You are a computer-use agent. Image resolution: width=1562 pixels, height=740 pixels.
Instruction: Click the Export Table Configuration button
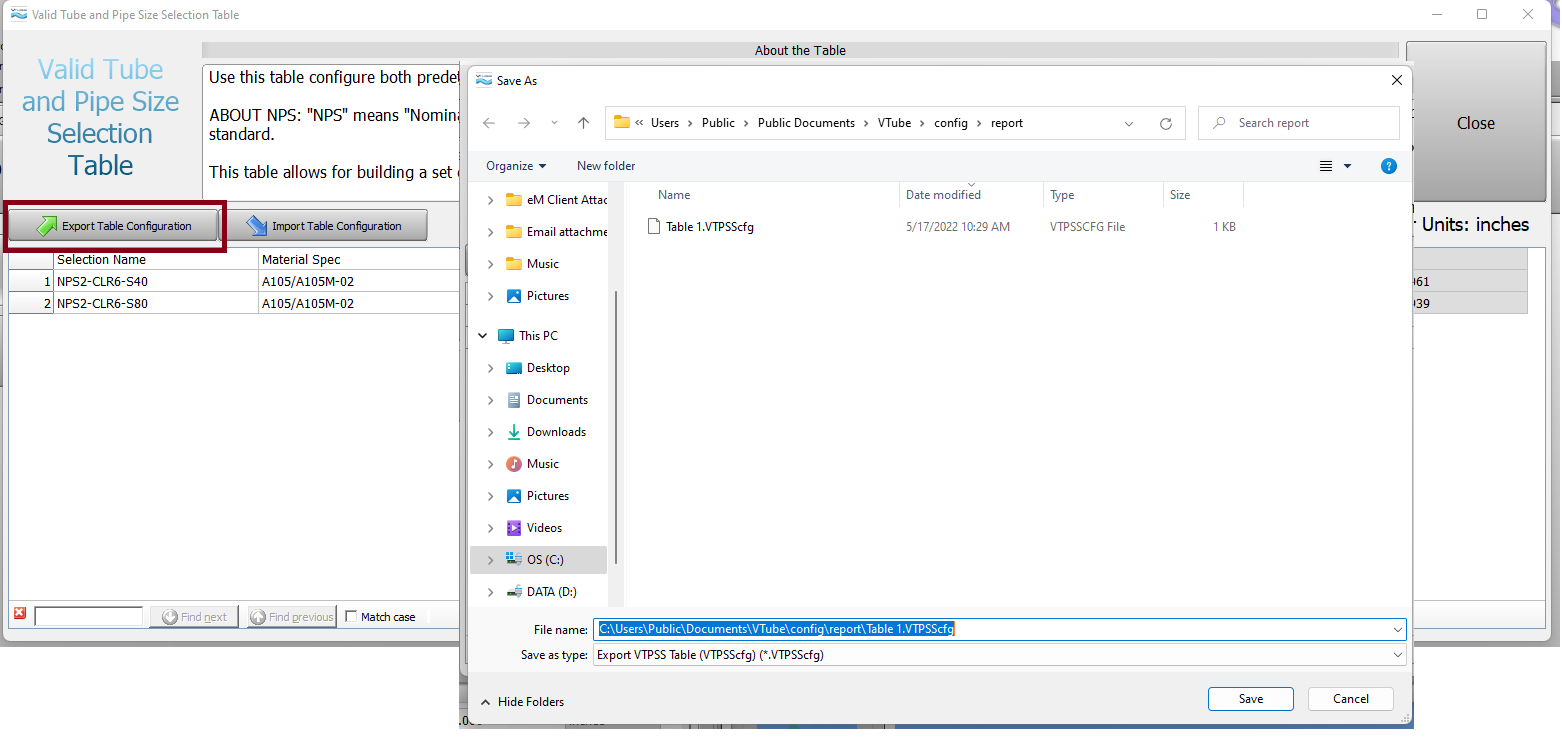[x=114, y=226]
